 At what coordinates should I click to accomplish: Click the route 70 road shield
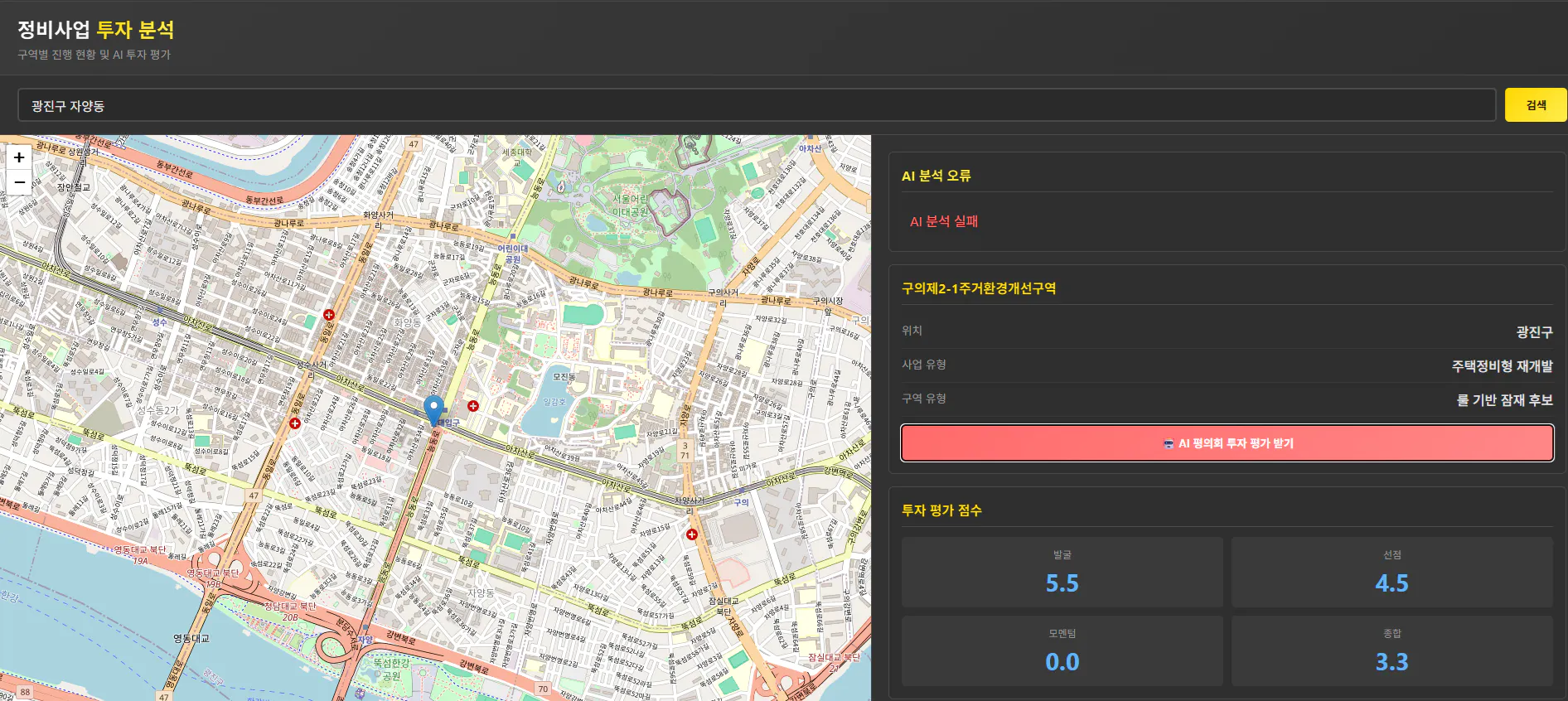coord(543,689)
